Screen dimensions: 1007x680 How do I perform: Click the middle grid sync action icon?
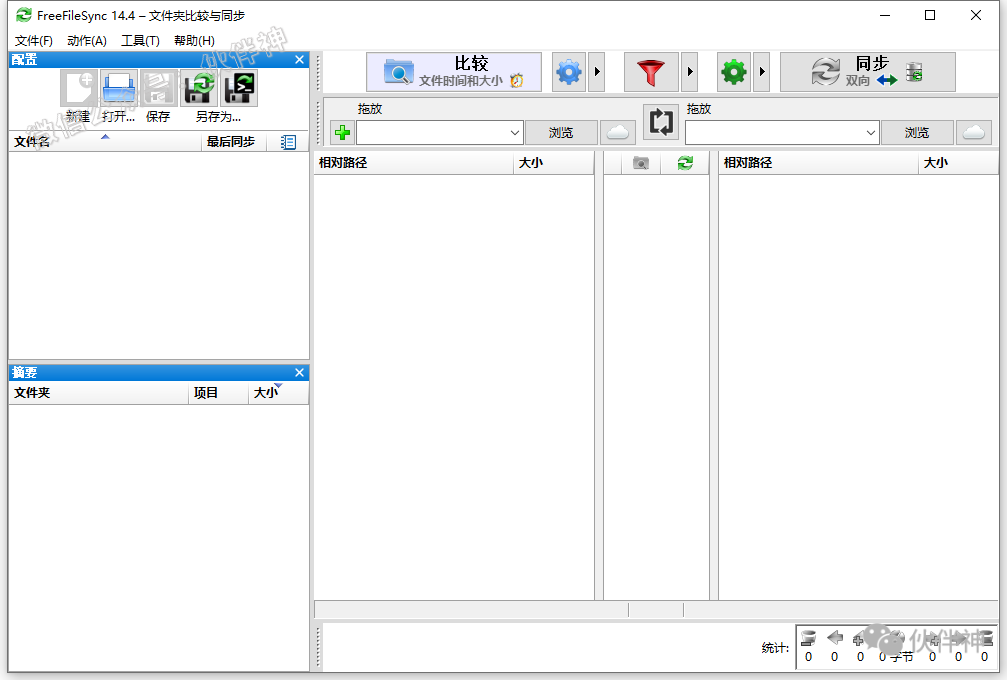(x=685, y=163)
